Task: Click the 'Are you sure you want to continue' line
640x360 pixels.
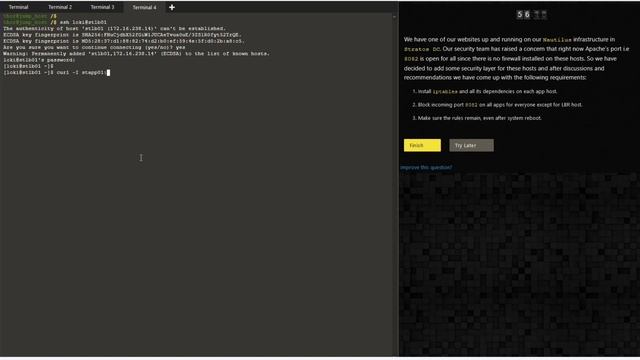Action: click(94, 47)
